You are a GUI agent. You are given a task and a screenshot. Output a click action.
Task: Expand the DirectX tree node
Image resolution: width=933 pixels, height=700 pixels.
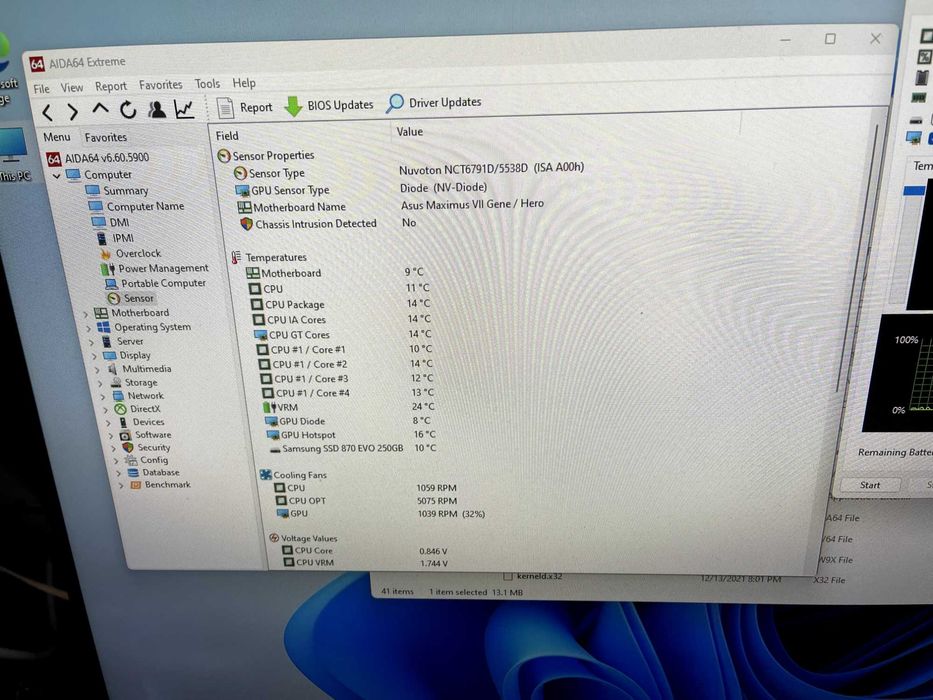click(x=107, y=410)
